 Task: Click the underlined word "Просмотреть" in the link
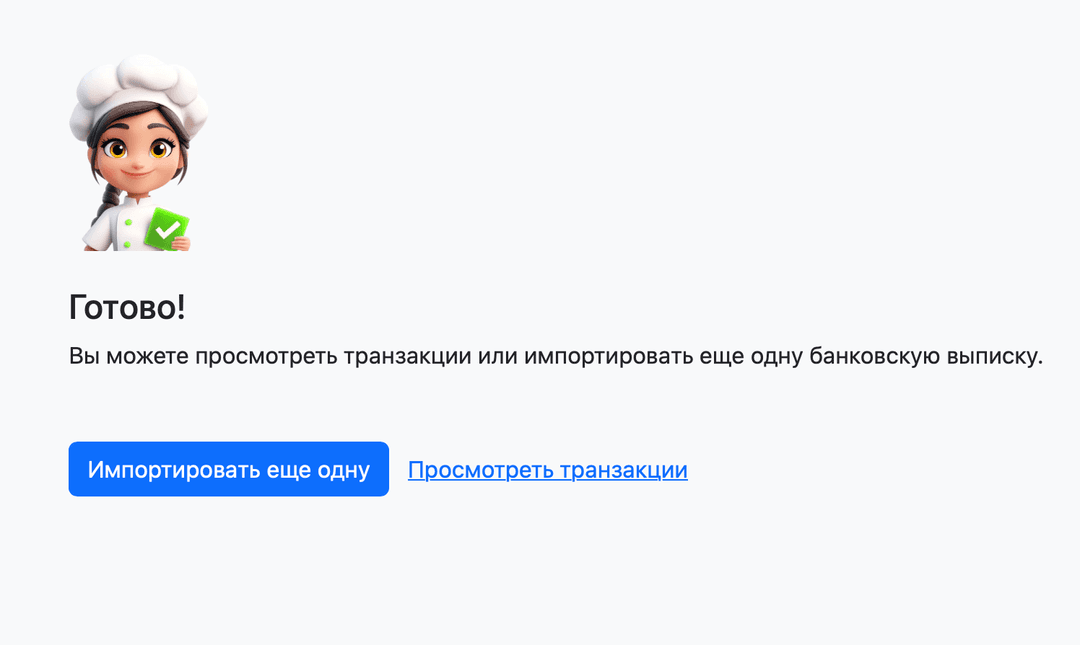coord(480,470)
